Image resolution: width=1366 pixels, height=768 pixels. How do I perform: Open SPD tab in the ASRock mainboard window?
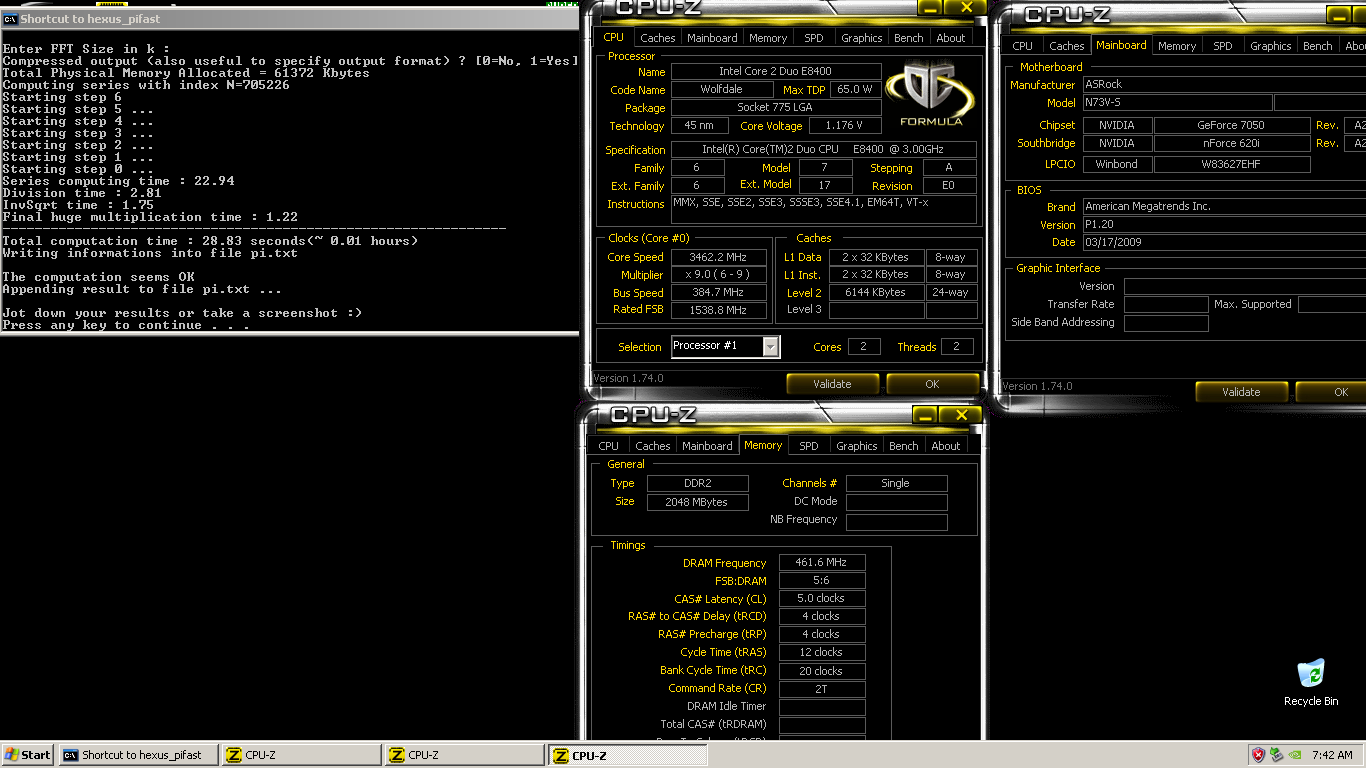click(1223, 46)
